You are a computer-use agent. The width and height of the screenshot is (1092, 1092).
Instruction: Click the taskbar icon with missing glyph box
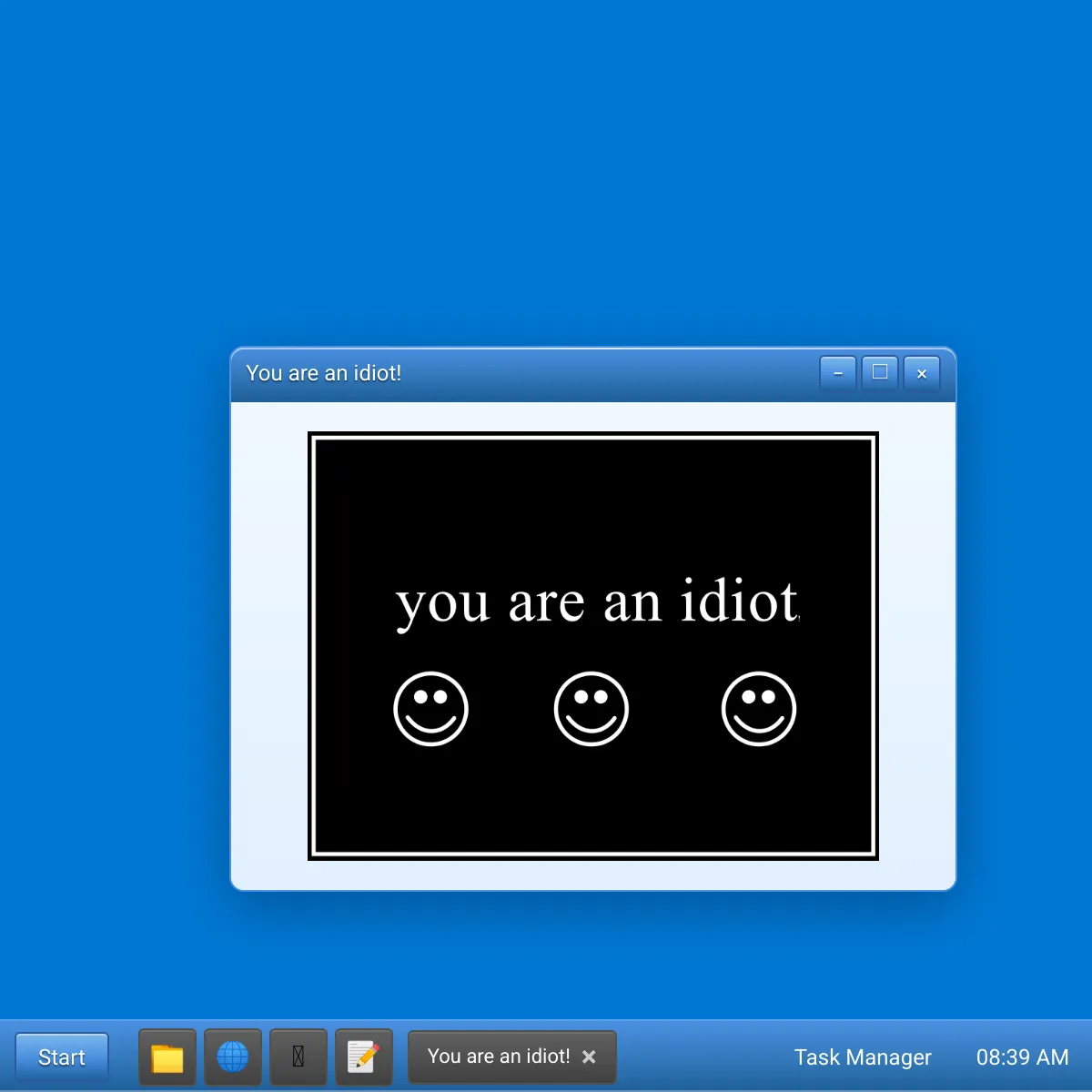pyautogui.click(x=298, y=1057)
